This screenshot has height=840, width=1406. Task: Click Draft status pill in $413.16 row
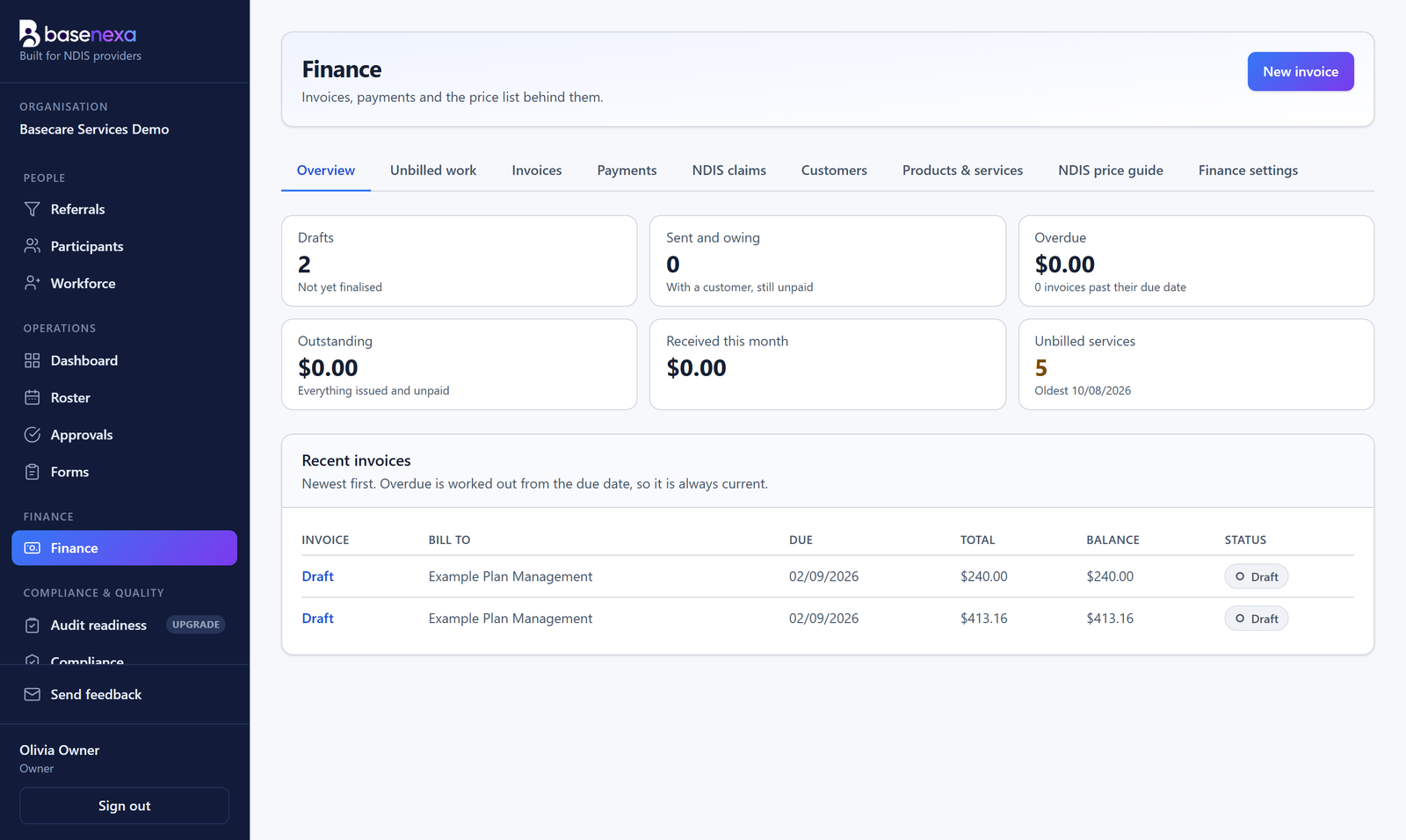click(1257, 619)
